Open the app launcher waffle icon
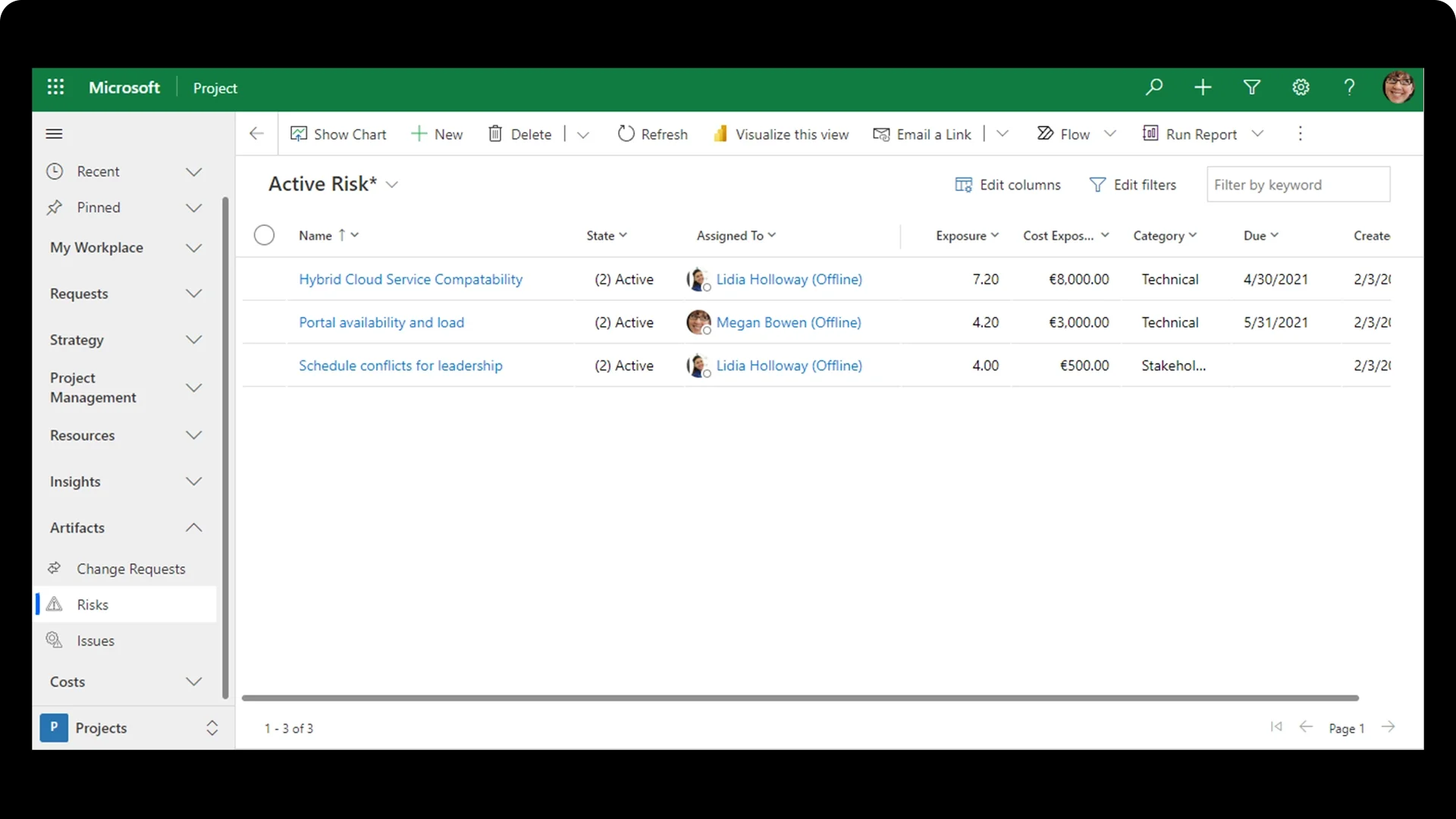This screenshot has height=819, width=1456. [55, 87]
